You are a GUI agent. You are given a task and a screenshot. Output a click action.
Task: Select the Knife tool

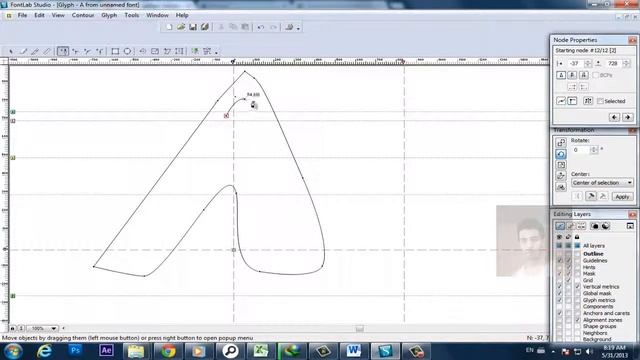(x=35, y=51)
